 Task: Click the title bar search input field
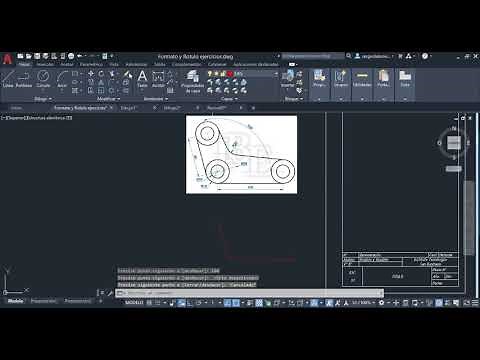point(313,56)
